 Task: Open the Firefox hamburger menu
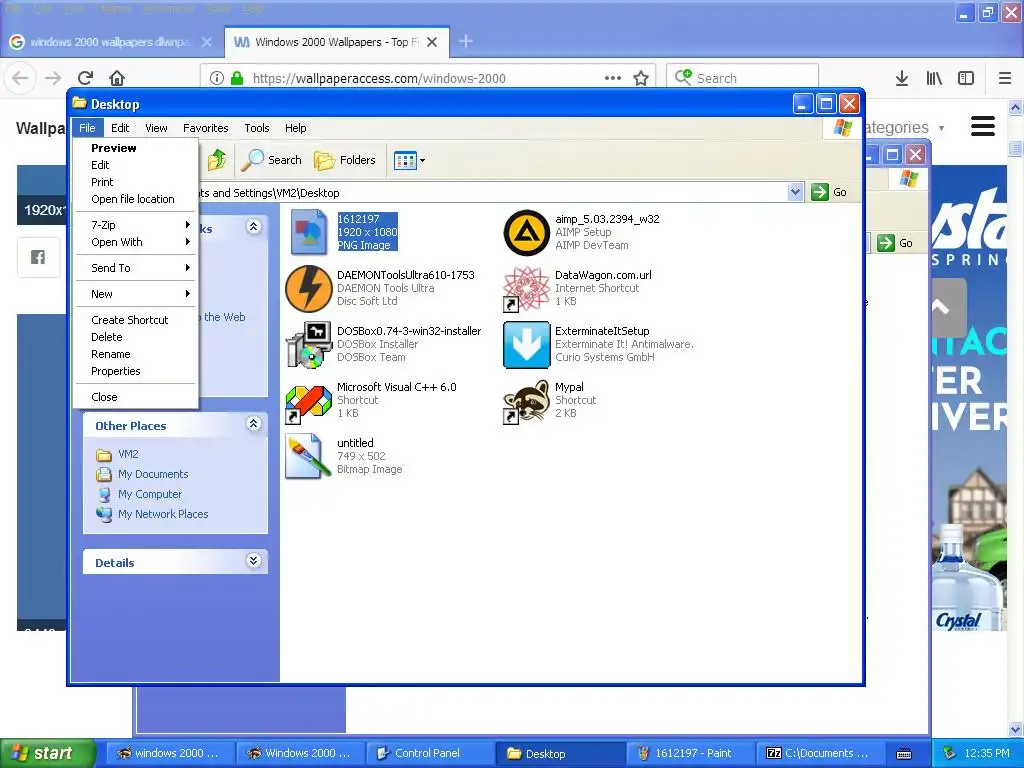point(1005,78)
